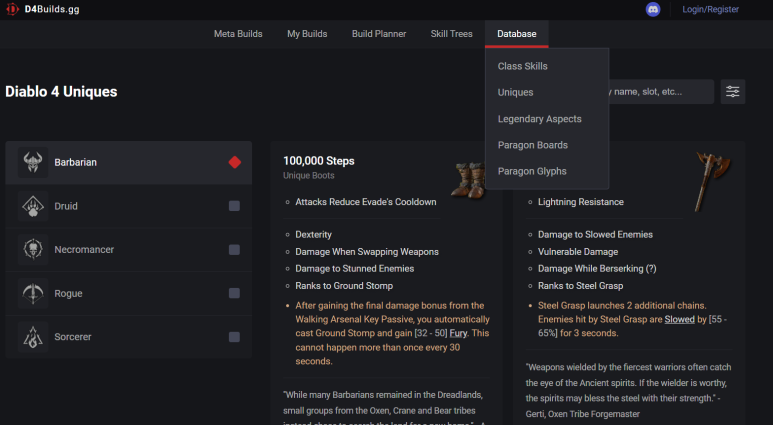Collapse the Database dropdown menu
This screenshot has height=425, width=773.
(517, 34)
